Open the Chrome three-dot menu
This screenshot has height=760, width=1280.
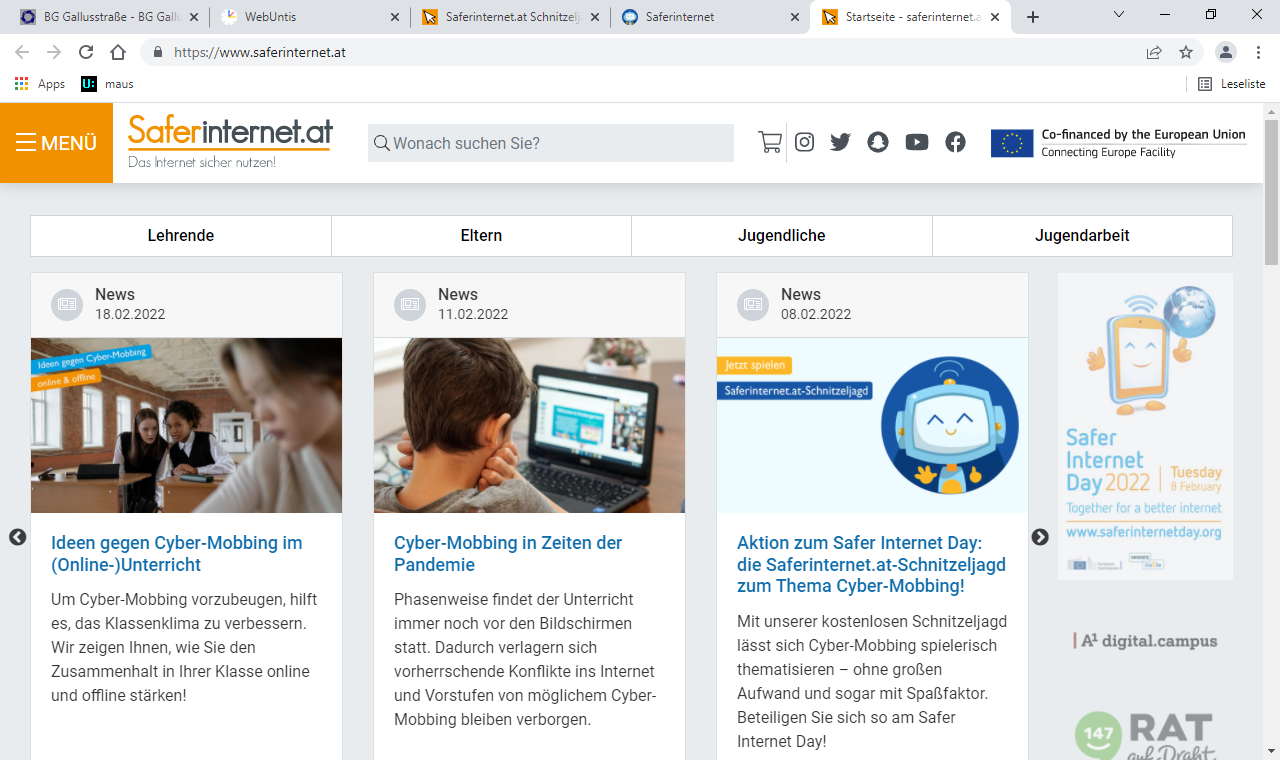click(1257, 52)
